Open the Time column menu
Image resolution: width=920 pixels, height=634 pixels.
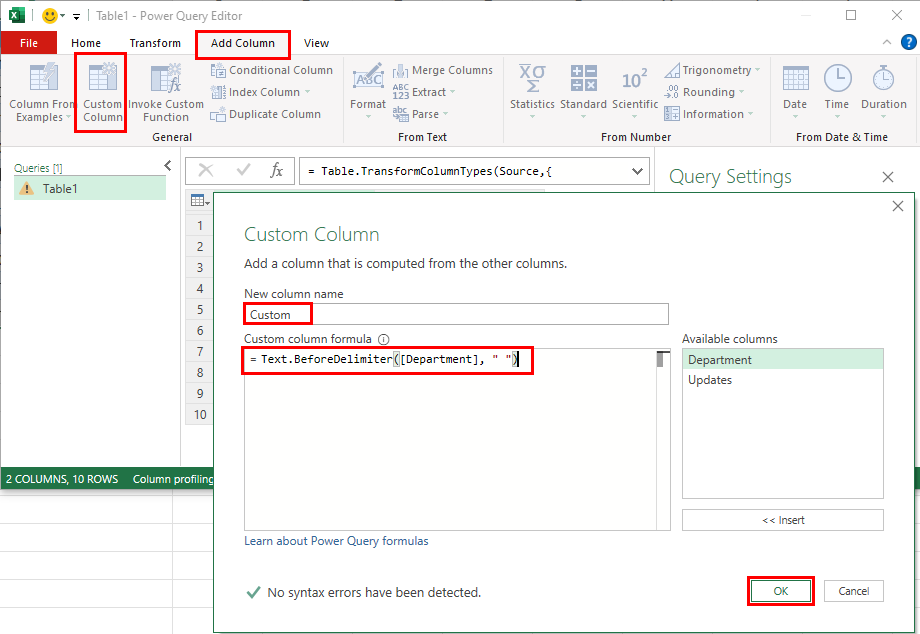point(837,91)
